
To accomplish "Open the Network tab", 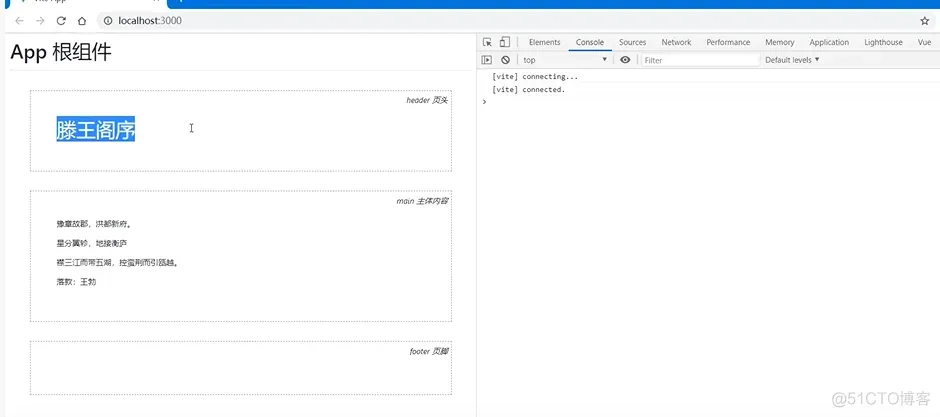I will point(676,43).
